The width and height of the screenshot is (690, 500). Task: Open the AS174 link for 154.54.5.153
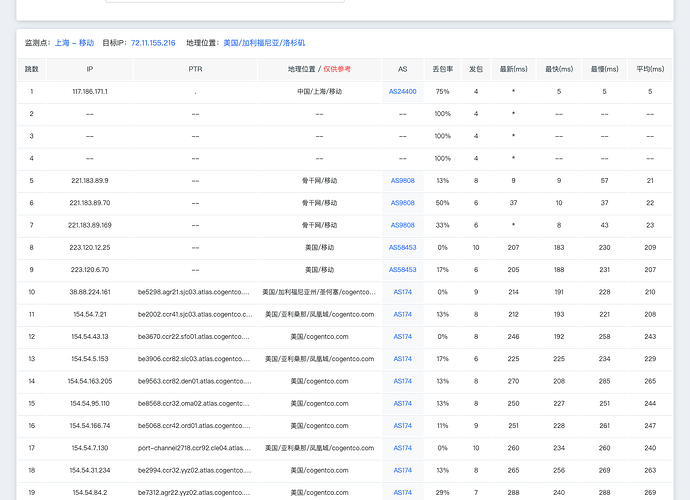403,359
